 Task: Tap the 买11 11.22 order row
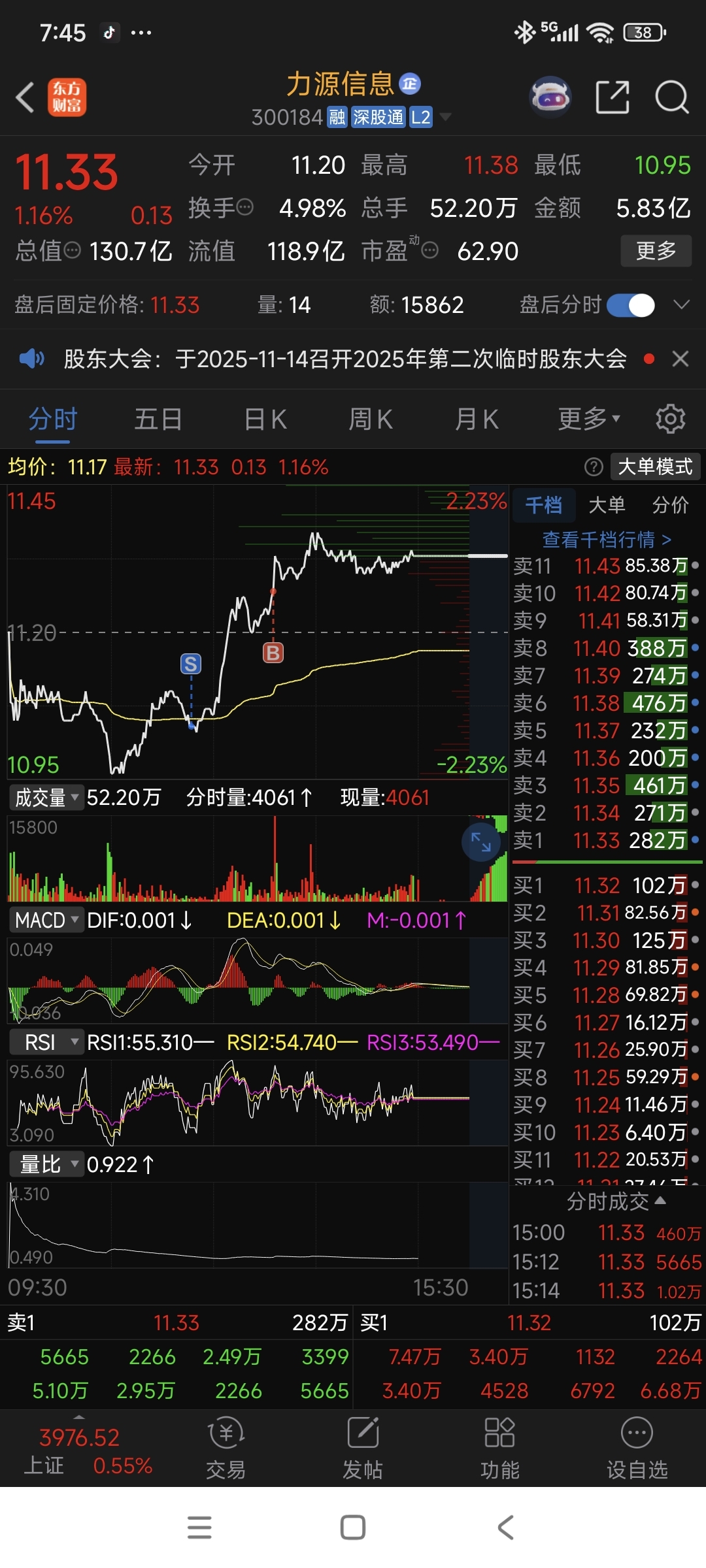click(607, 1160)
